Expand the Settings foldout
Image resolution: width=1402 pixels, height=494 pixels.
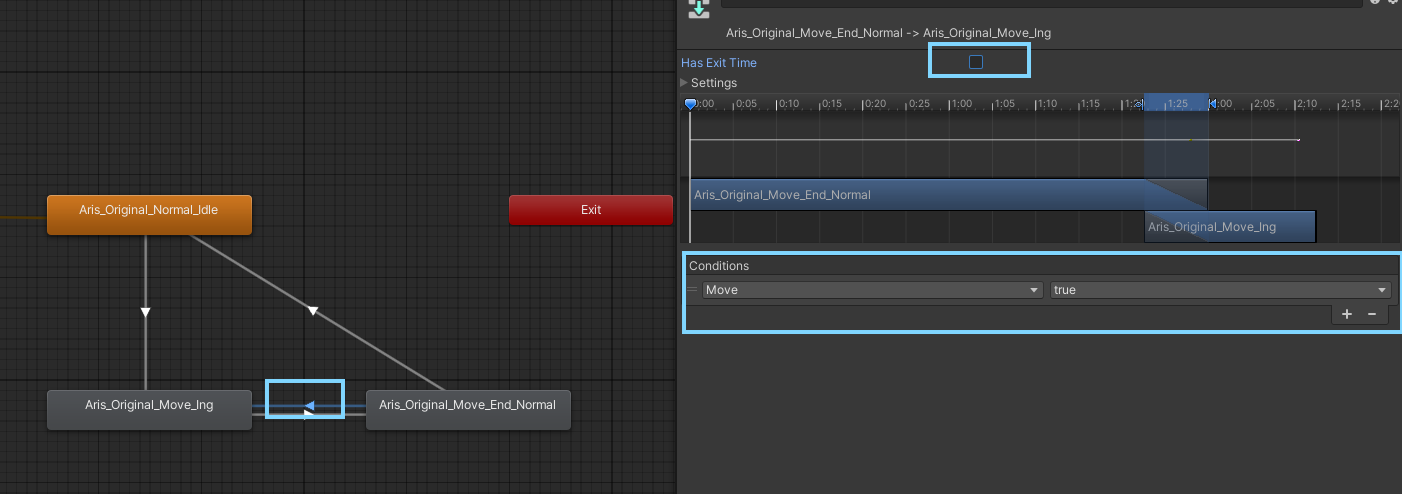click(685, 83)
